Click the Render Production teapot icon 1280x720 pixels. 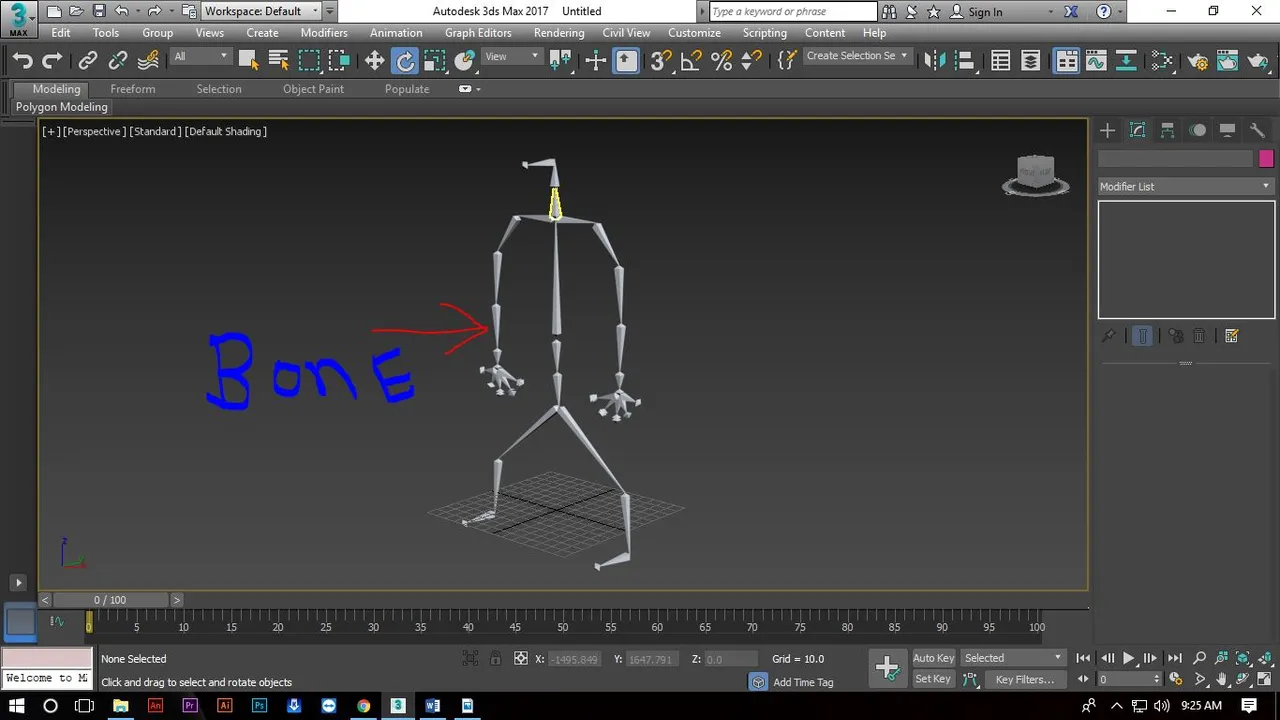[x=1257, y=61]
